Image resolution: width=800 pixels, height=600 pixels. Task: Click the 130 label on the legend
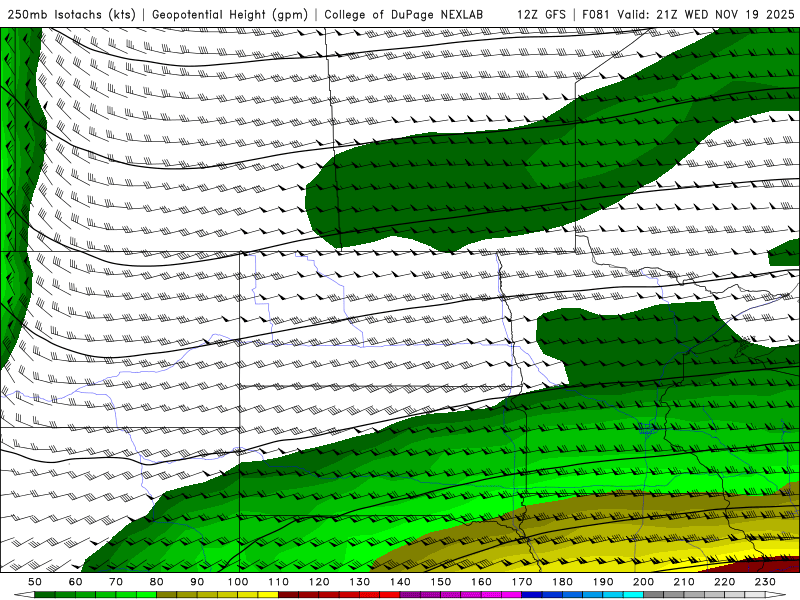pos(359,582)
